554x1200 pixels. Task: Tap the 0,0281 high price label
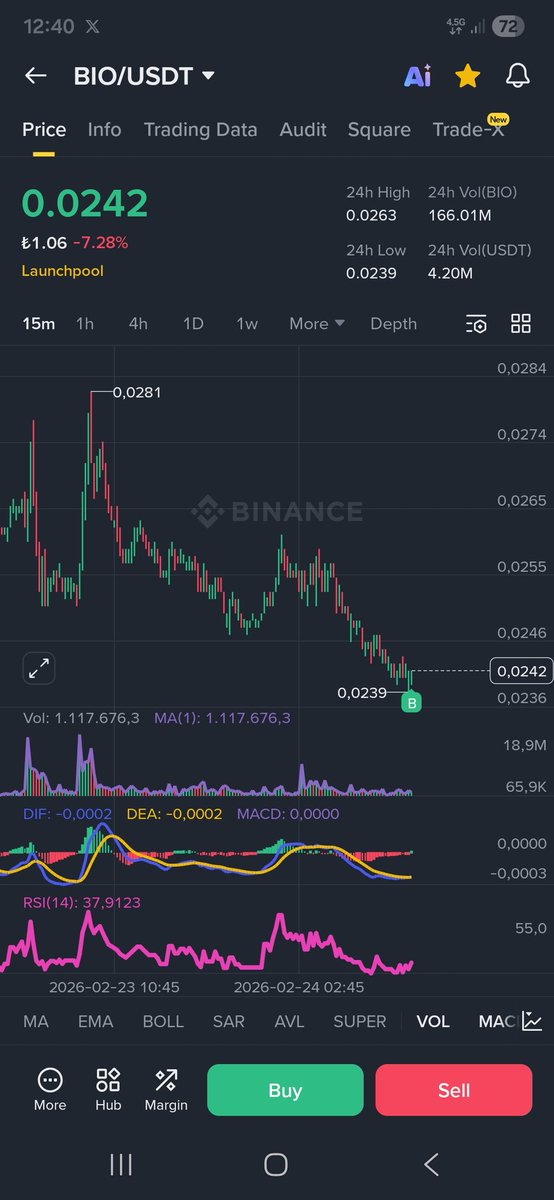(x=137, y=393)
